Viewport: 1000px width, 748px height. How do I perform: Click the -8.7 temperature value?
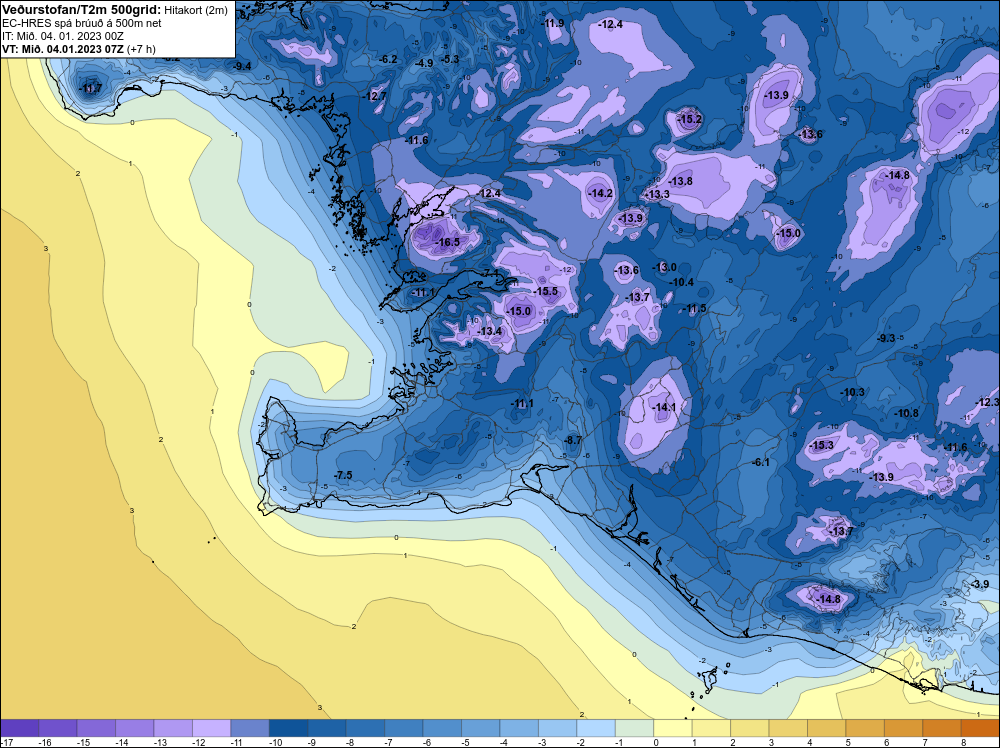573,440
